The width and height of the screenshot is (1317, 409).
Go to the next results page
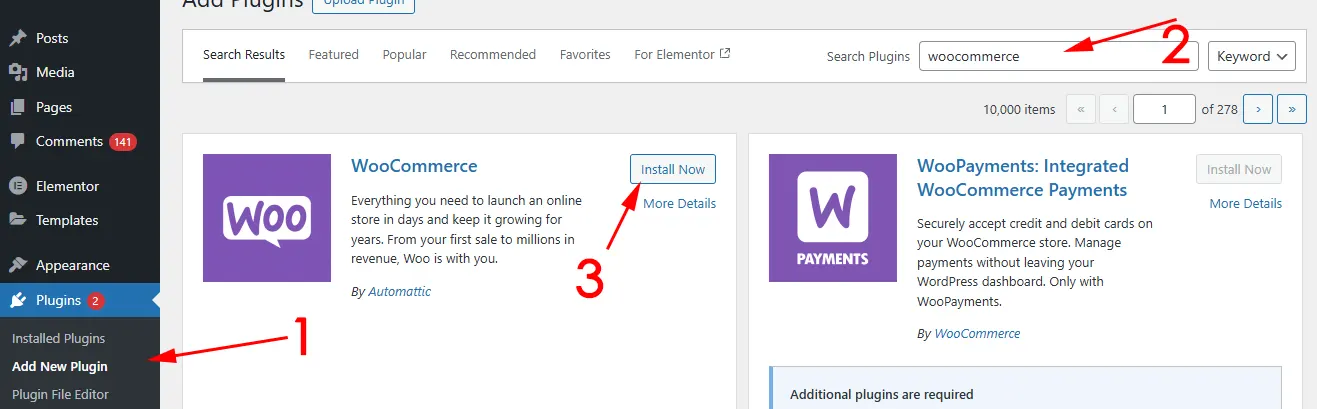1258,109
